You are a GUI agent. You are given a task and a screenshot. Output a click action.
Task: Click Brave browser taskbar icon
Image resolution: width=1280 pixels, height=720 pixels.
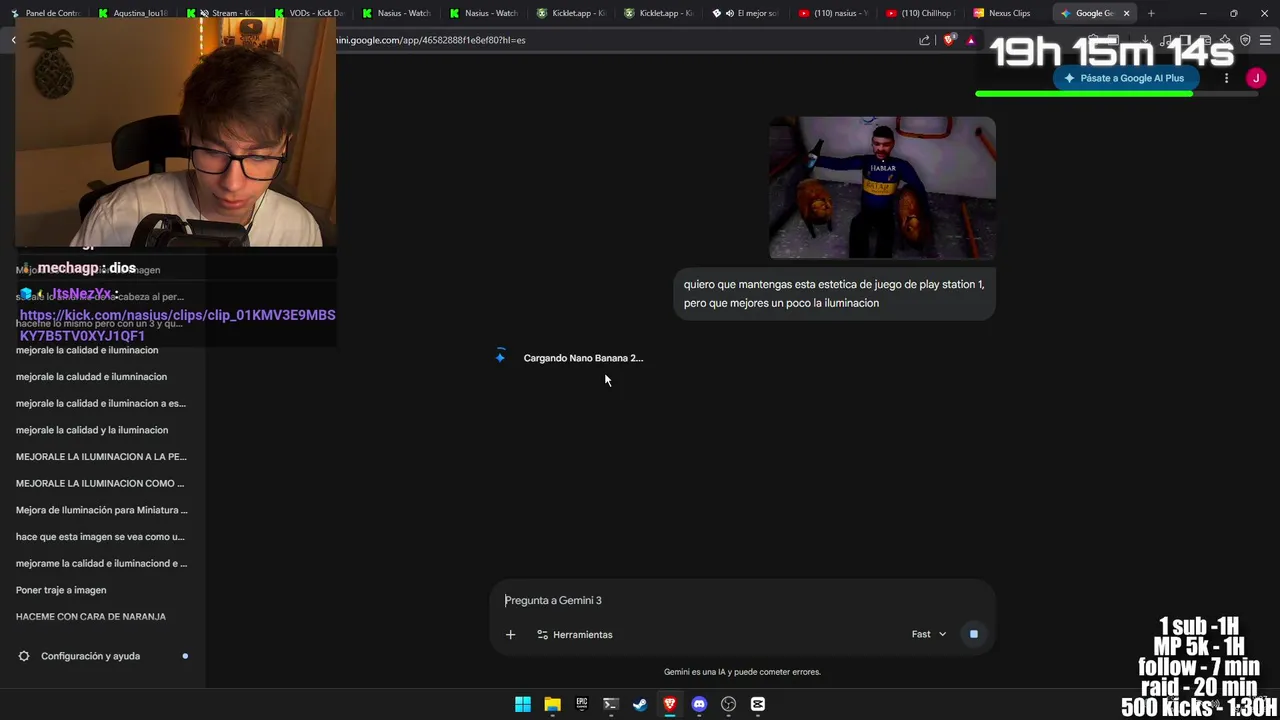point(670,704)
